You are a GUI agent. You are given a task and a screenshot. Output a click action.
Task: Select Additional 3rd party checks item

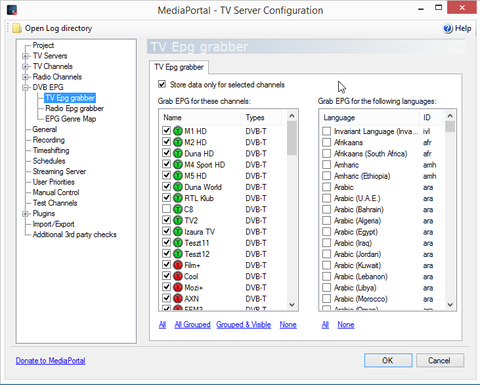[x=74, y=235]
